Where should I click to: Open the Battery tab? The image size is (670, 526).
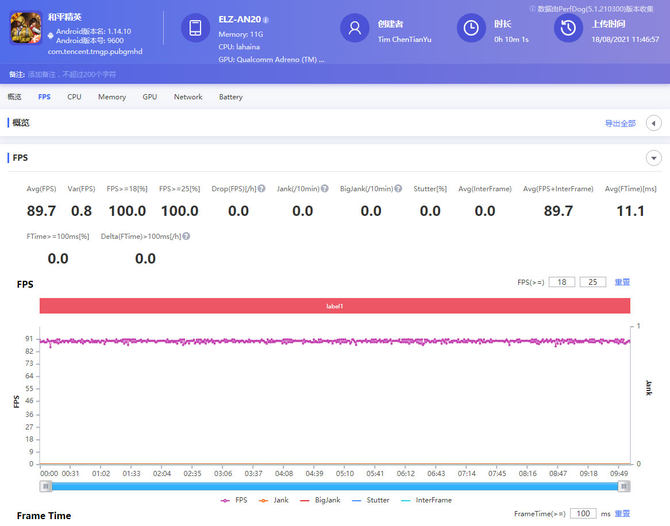point(230,97)
